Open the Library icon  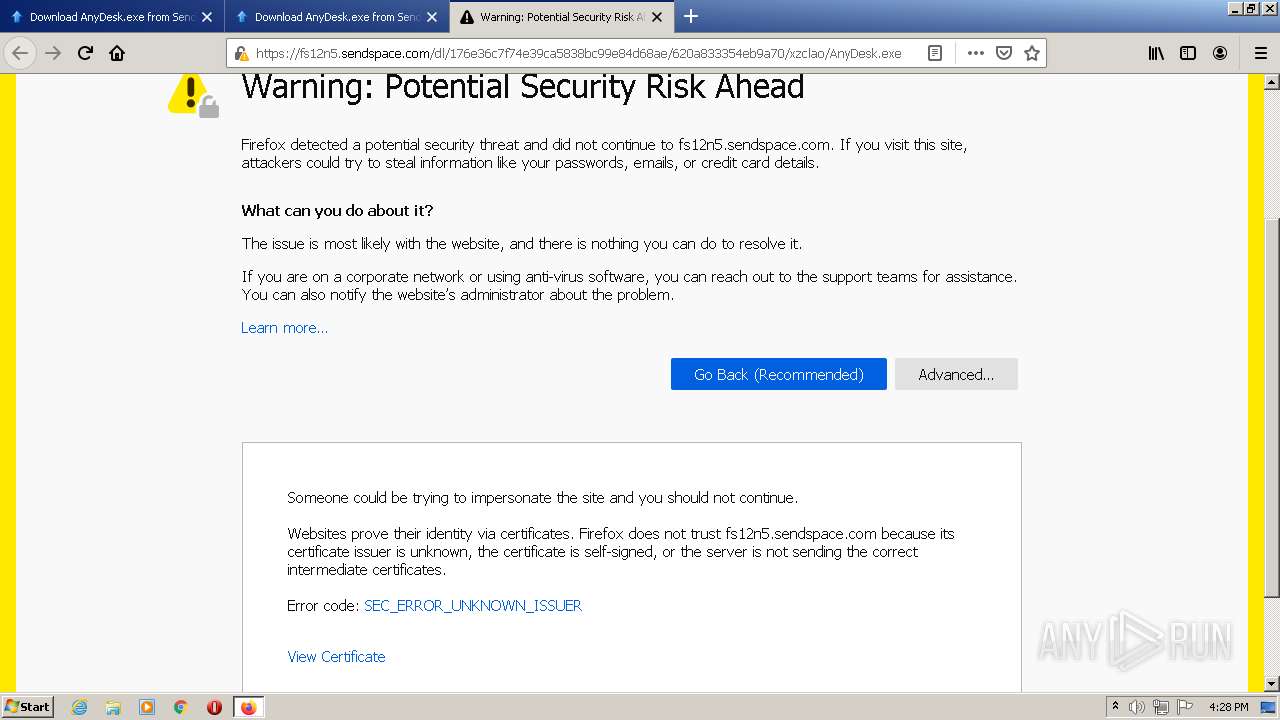tap(1156, 53)
